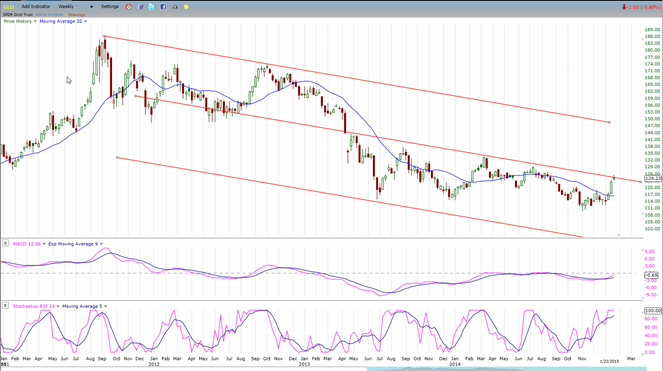Click the 1/23/2015 date label
This screenshot has height=371, width=663.
[609, 361]
